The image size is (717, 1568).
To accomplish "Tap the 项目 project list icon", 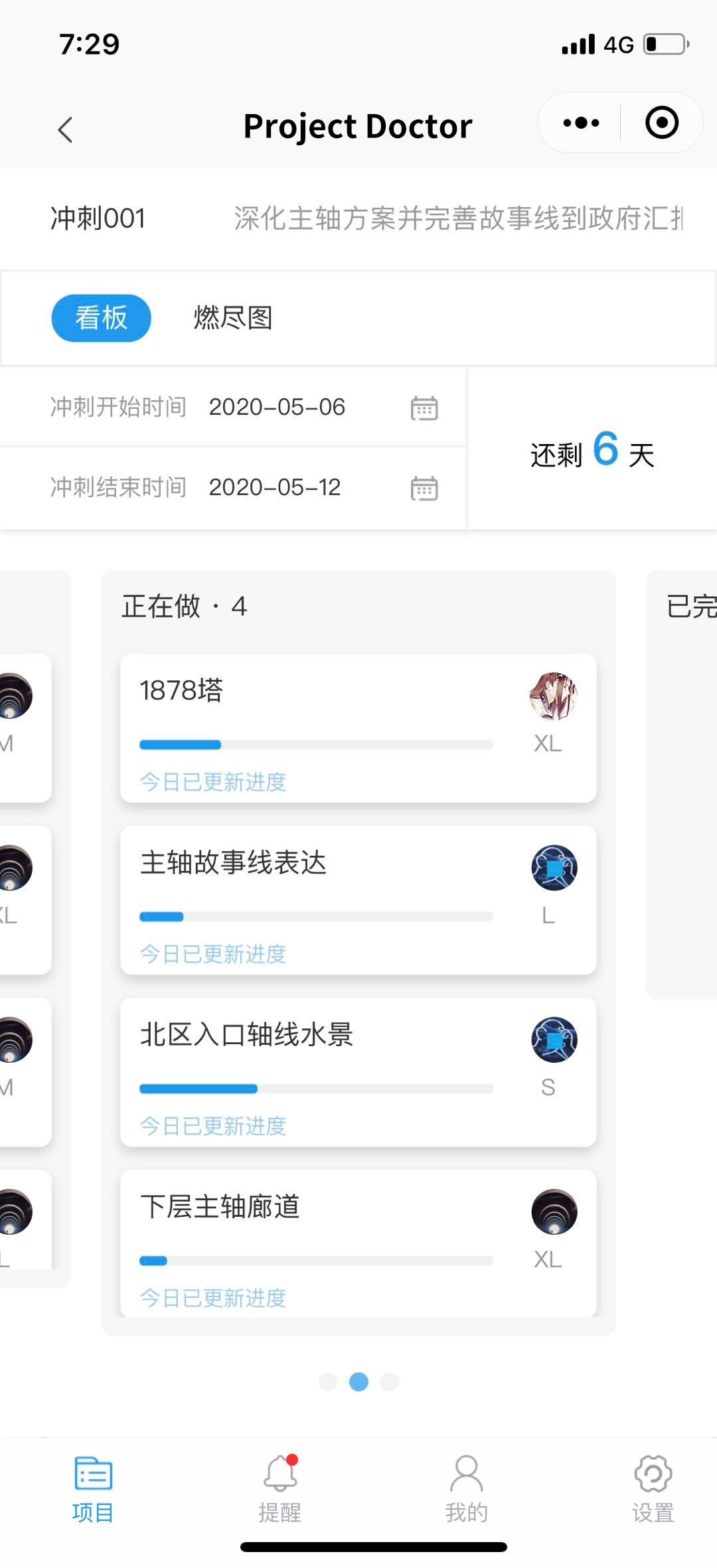I will click(93, 1473).
